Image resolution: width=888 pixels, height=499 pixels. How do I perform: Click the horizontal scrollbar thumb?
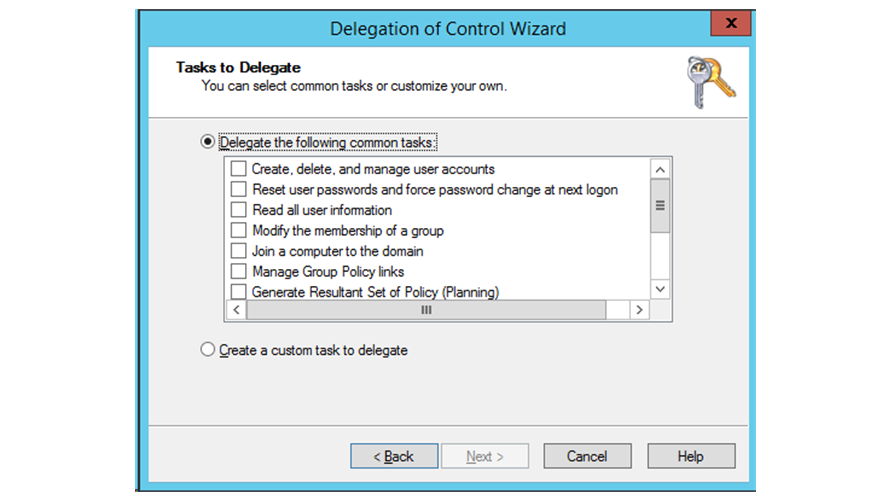coord(426,310)
